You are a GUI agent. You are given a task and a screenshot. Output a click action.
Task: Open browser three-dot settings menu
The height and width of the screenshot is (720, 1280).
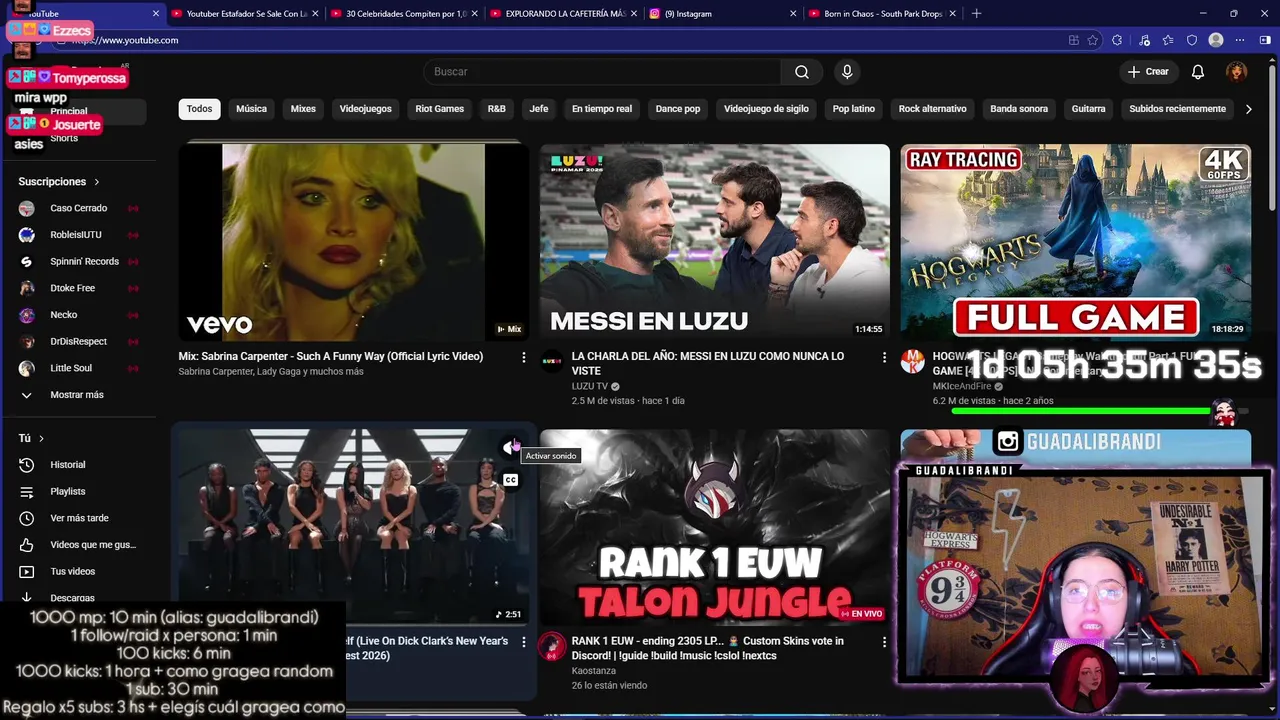point(1241,40)
